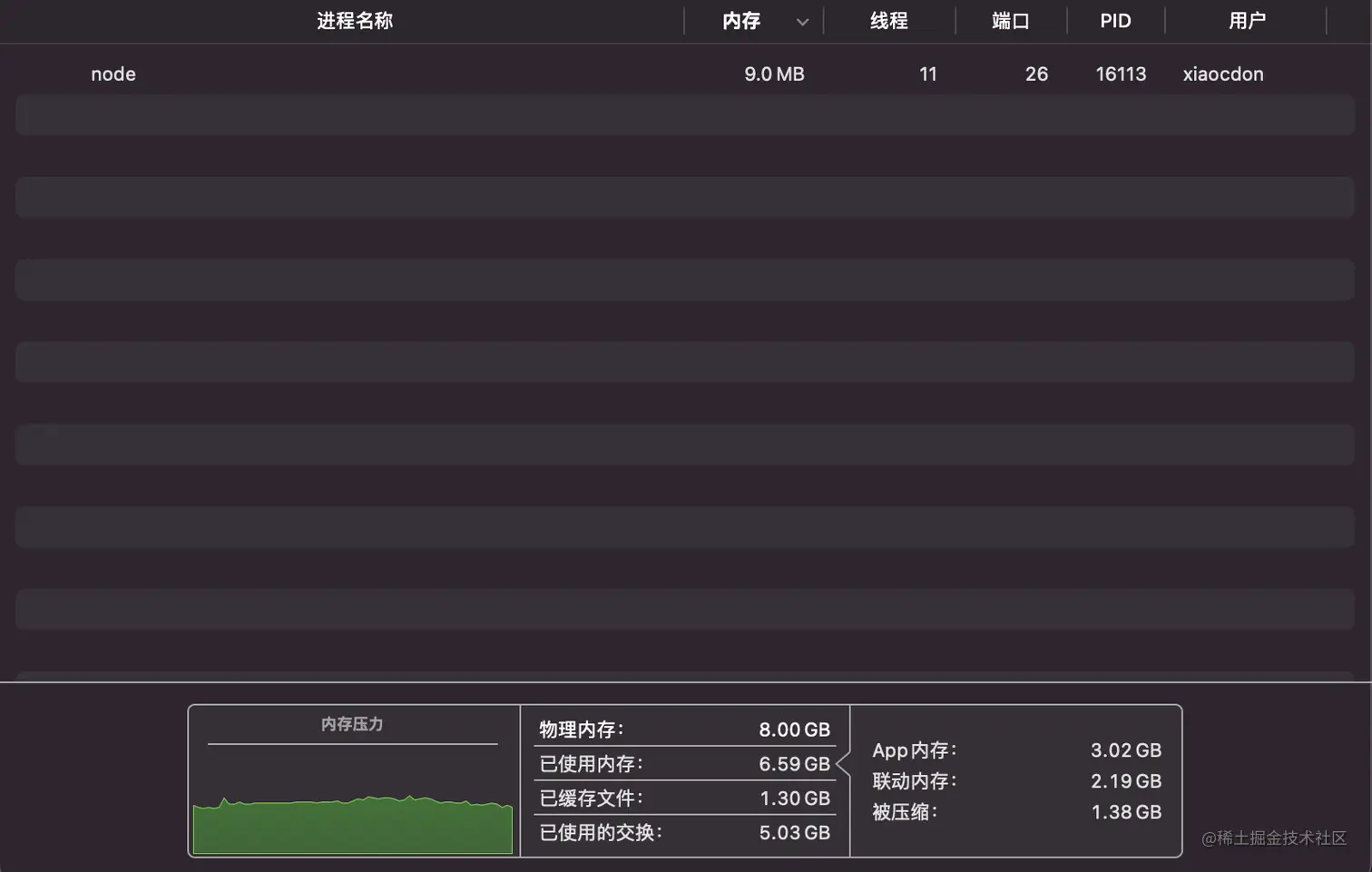
Task: Click the user xiaocdon for node
Action: [x=1222, y=73]
